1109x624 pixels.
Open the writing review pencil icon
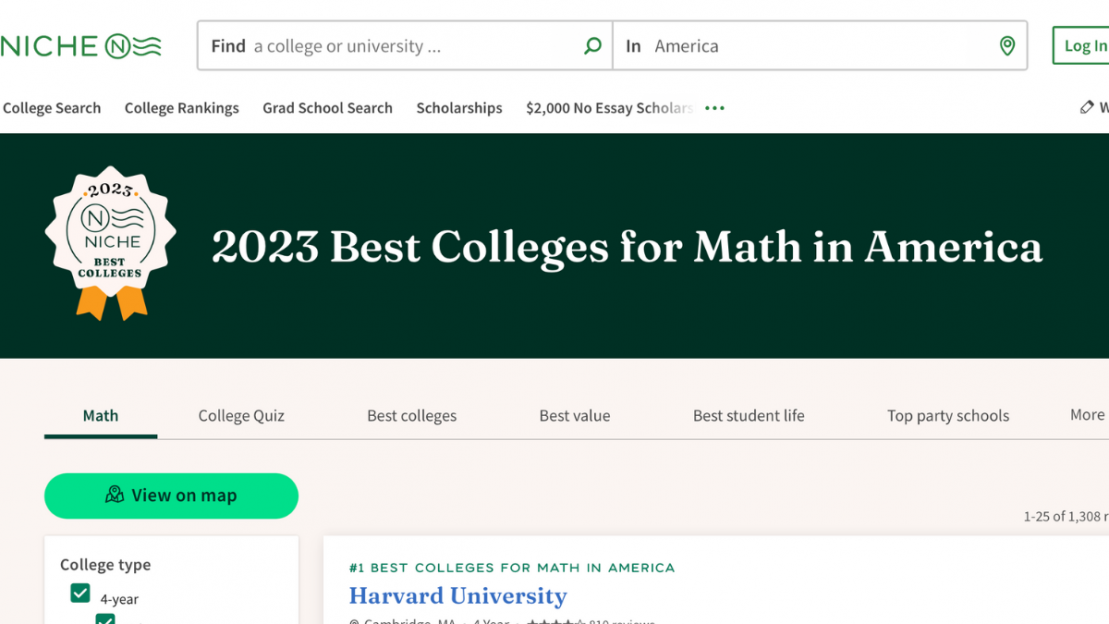tap(1088, 107)
